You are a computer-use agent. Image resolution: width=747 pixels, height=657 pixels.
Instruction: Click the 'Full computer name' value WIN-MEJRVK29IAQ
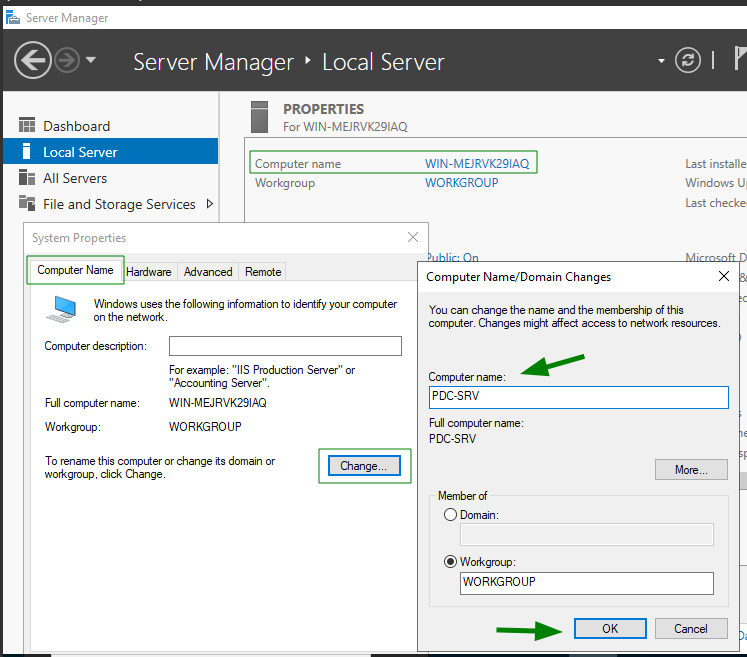click(x=218, y=403)
